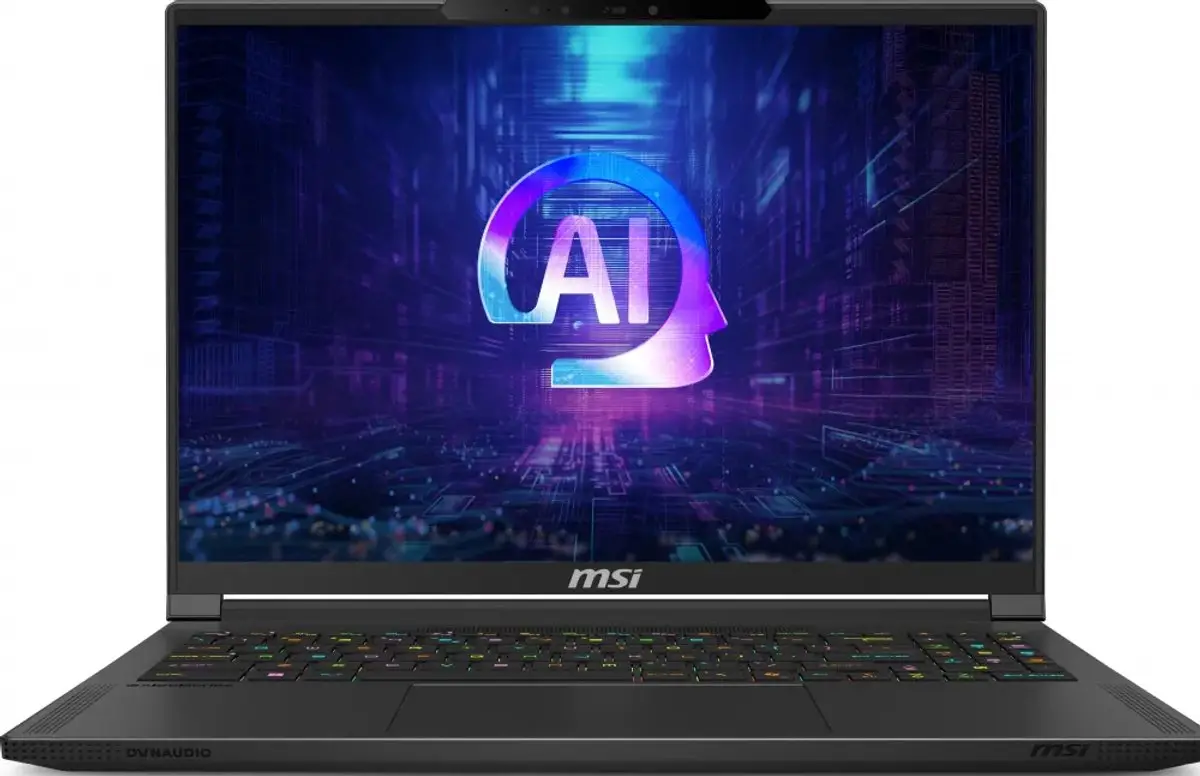
Task: Click the center of the touchpad
Action: (x=608, y=708)
